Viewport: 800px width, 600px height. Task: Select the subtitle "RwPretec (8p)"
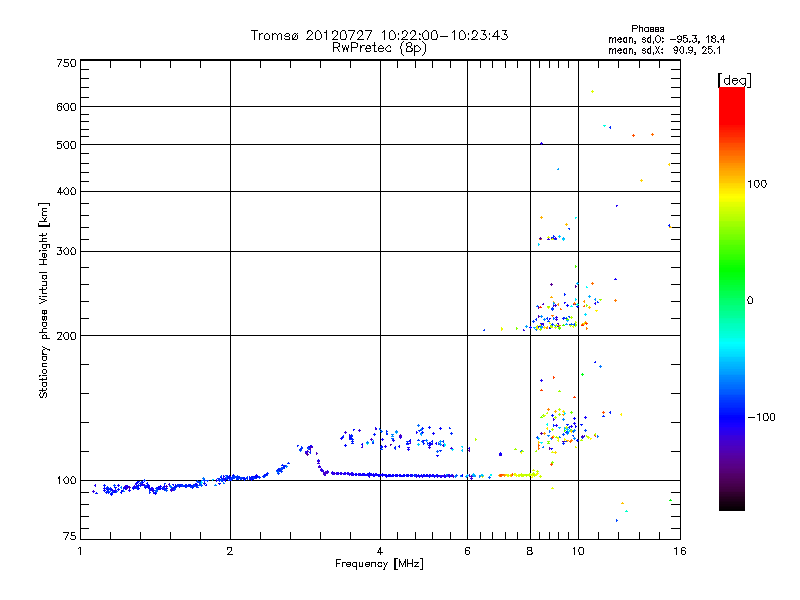(379, 48)
